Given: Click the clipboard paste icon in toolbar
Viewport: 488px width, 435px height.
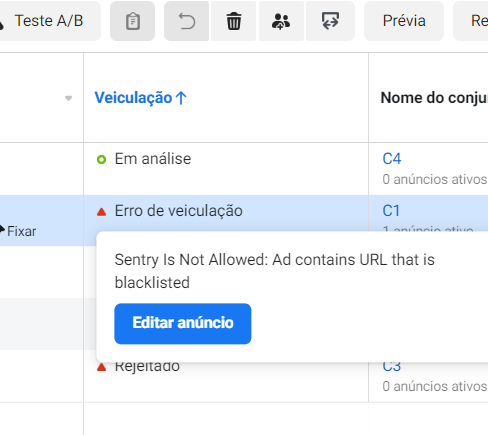Looking at the screenshot, I should pos(133,21).
